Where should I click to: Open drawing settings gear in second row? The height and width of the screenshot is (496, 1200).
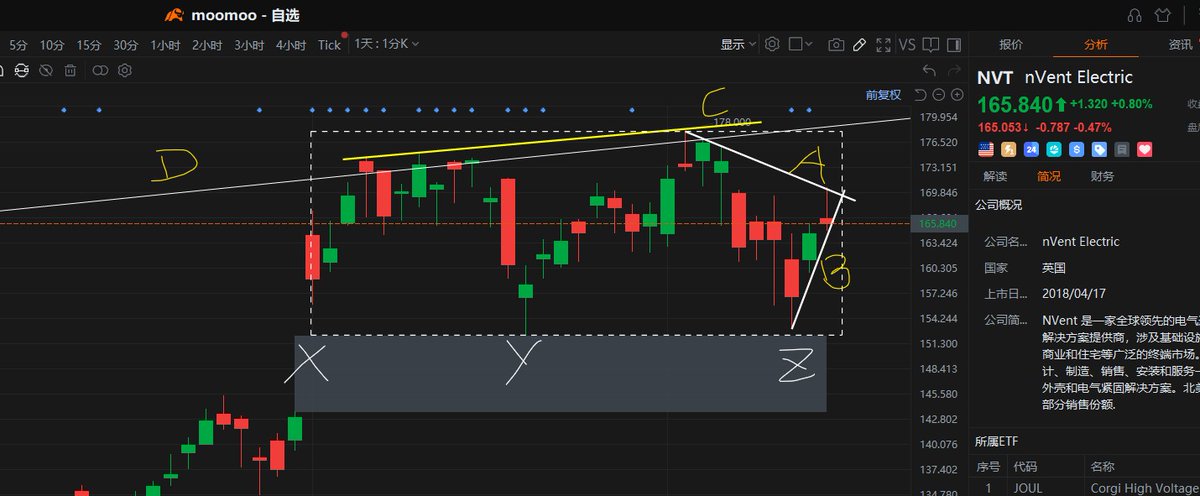coord(125,70)
